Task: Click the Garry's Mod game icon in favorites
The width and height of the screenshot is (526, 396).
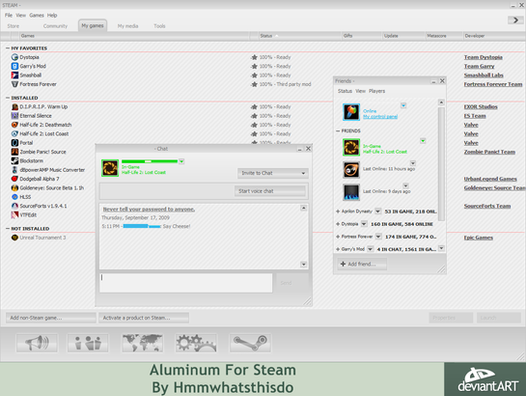Action: [14, 66]
